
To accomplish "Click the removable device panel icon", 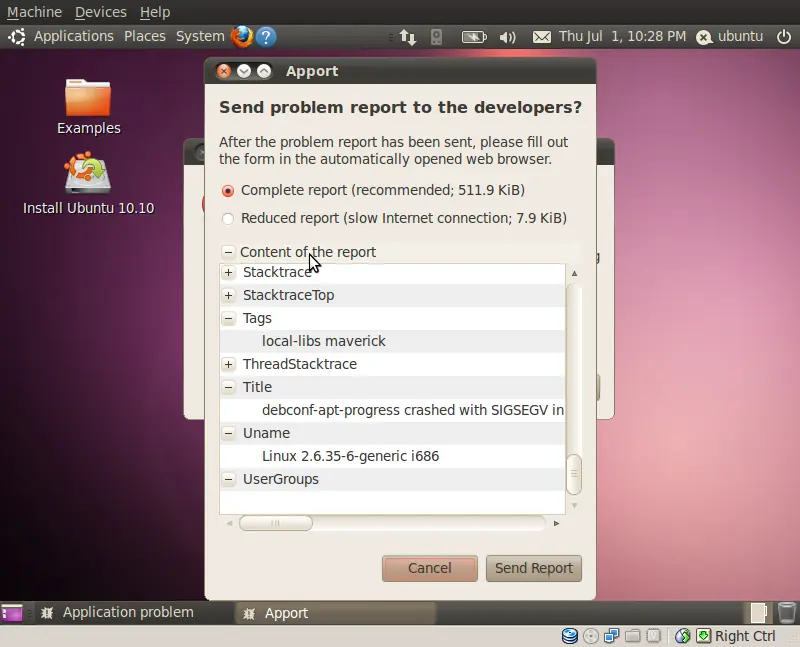I will pos(436,37).
